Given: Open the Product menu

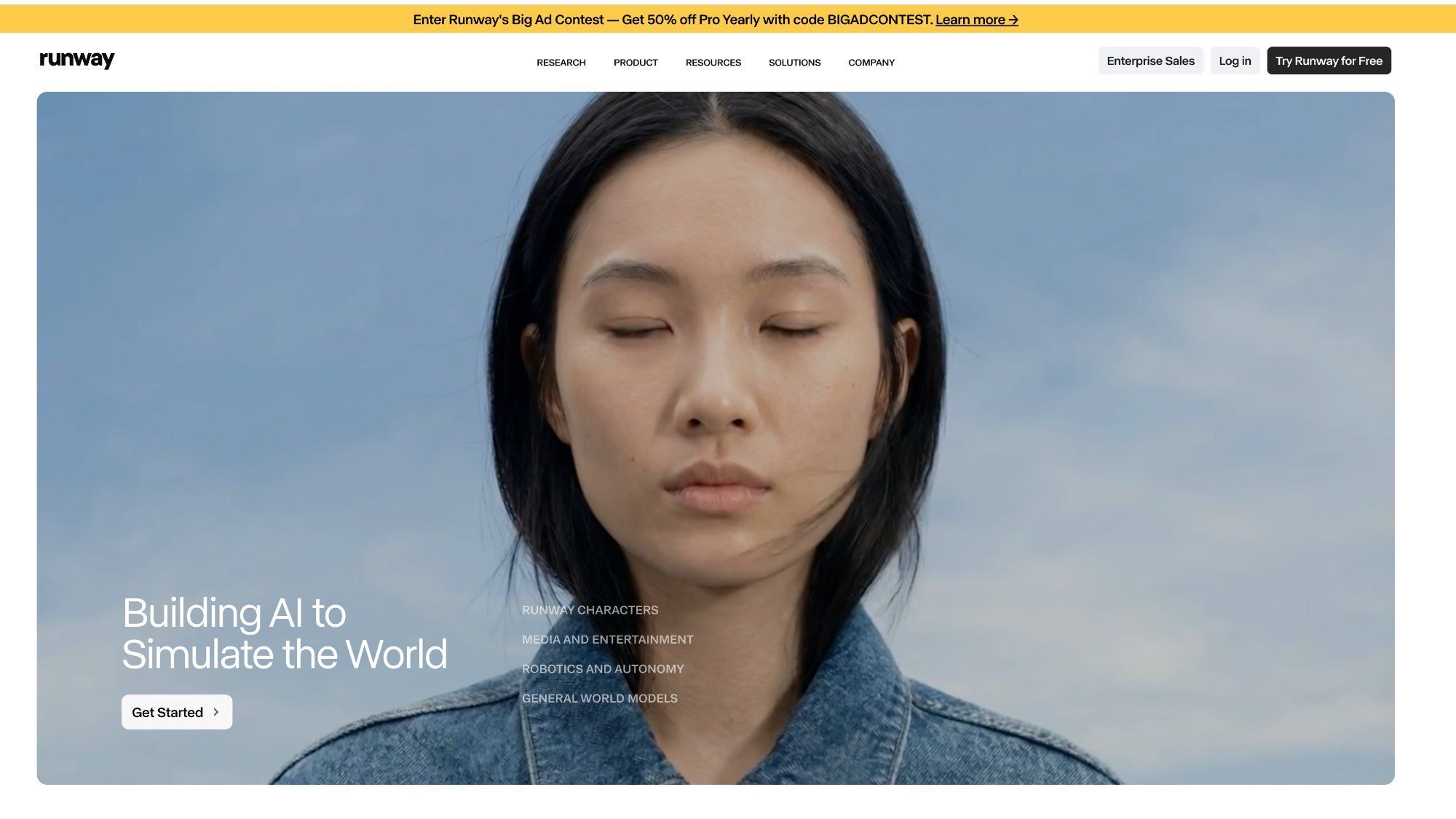Looking at the screenshot, I should pyautogui.click(x=636, y=63).
